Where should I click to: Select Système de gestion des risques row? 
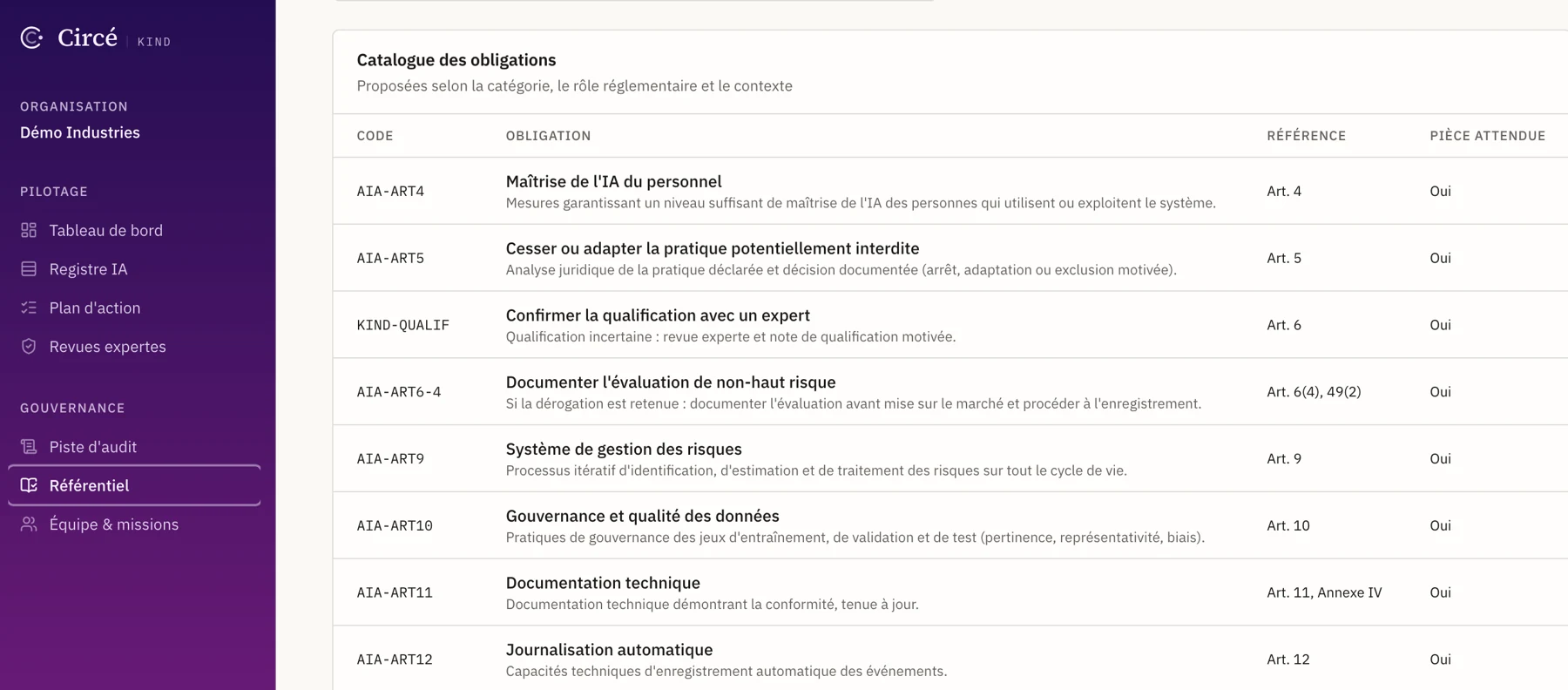[950, 458]
